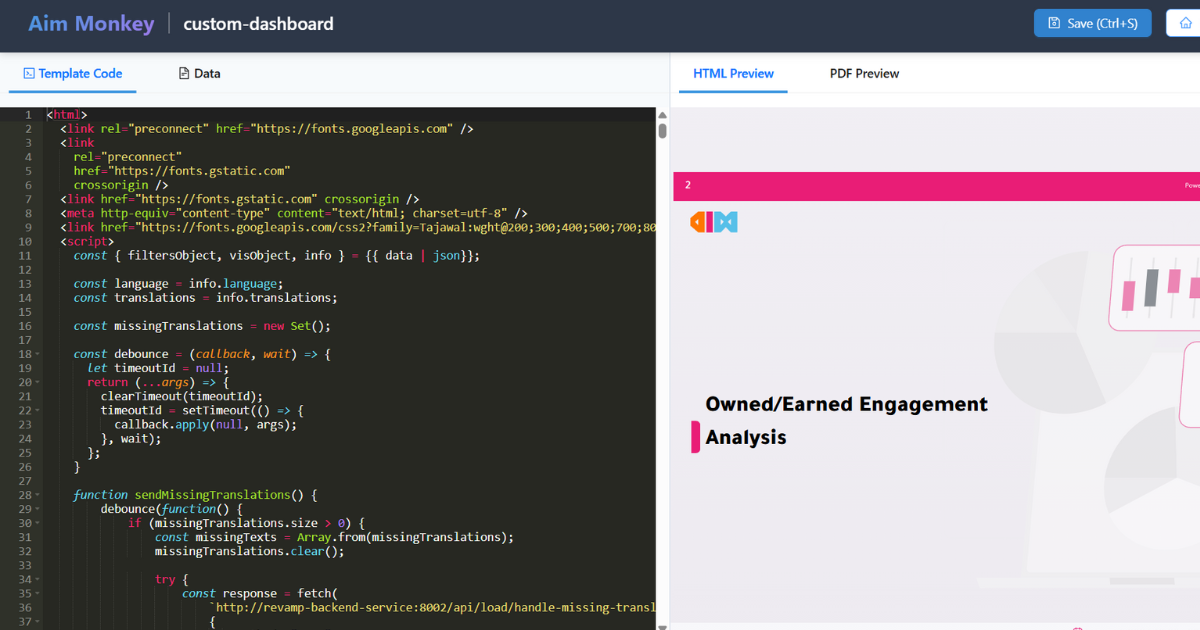Click the Aim Monkey brand logo
This screenshot has width=1200, height=630.
[91, 24]
